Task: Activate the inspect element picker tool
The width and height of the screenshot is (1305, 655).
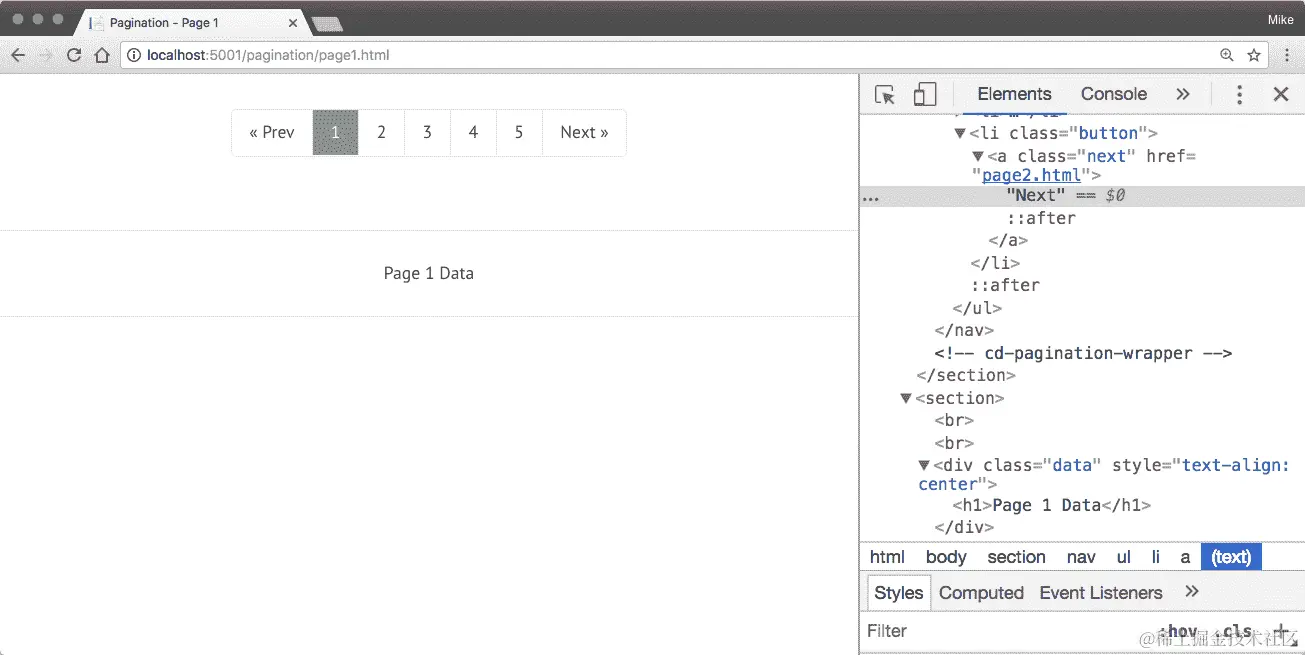Action: pos(885,94)
